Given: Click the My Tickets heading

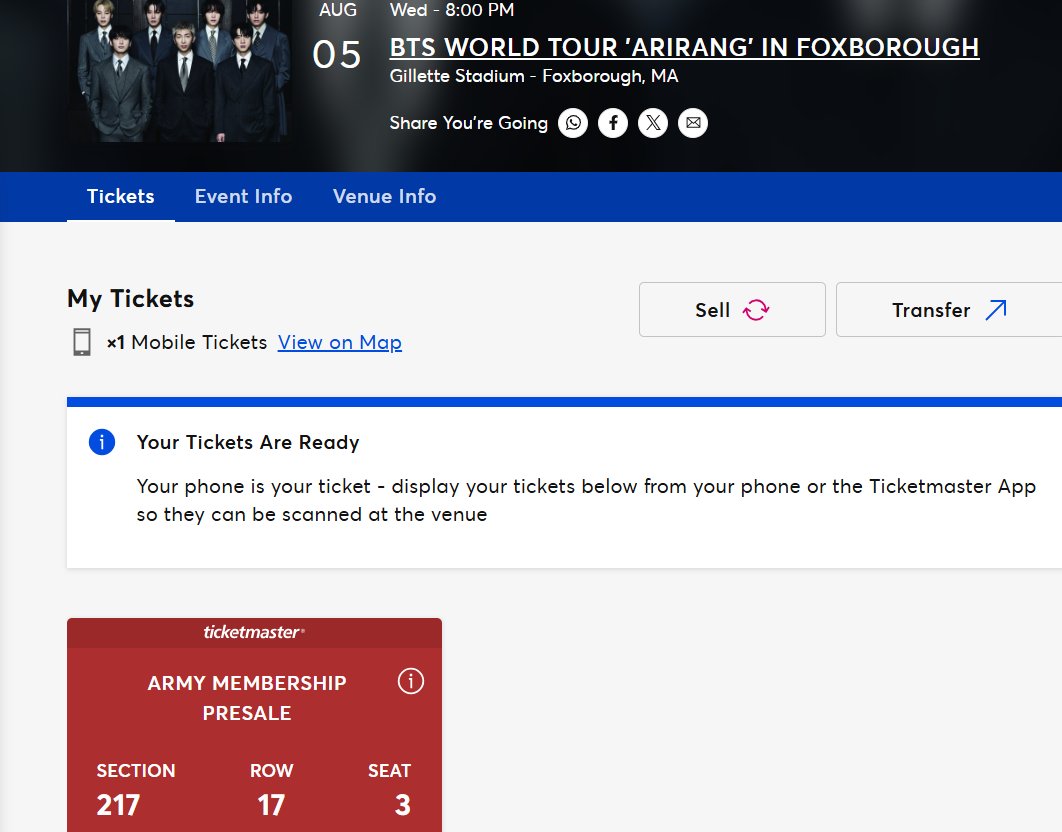Looking at the screenshot, I should pos(131,299).
